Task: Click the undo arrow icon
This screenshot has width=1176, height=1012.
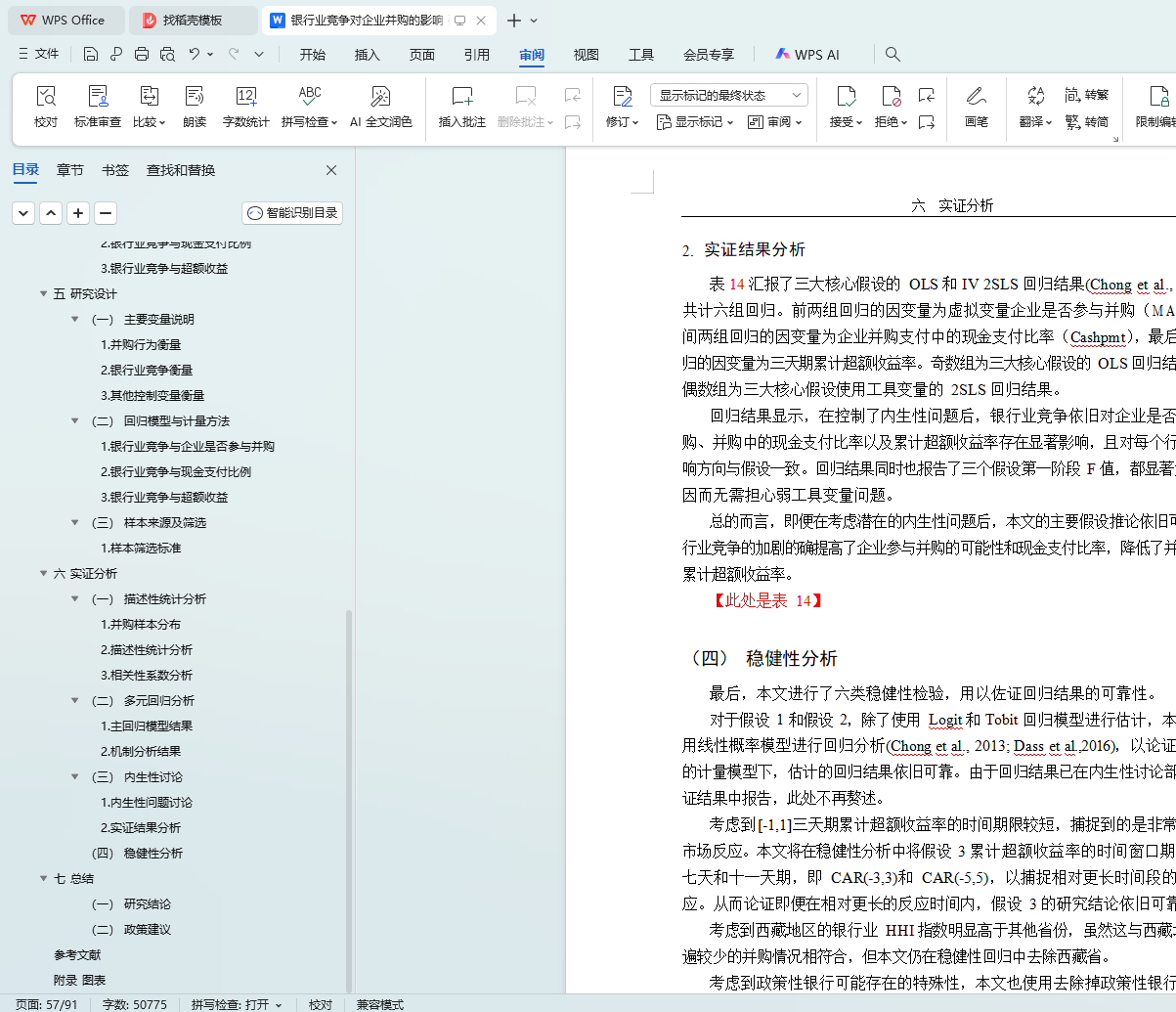Action: [195, 55]
